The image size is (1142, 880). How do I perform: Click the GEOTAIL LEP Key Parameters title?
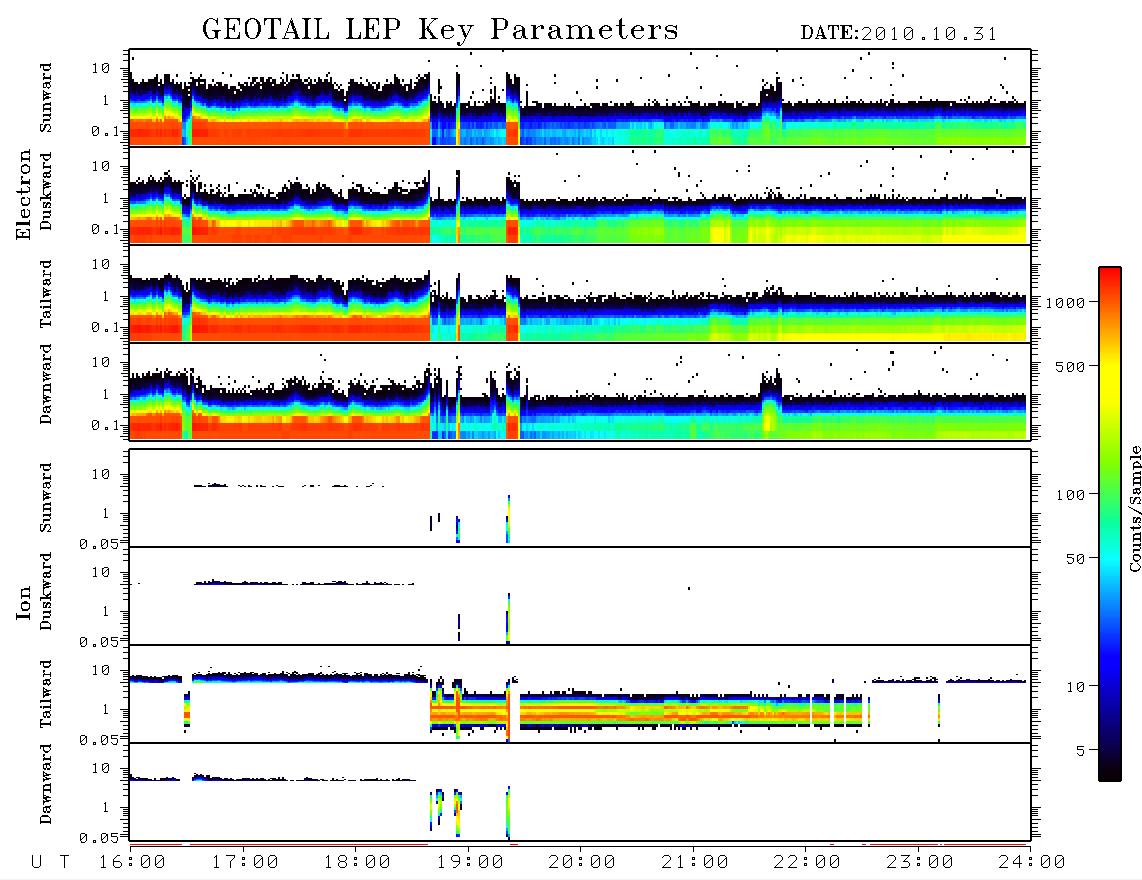click(x=440, y=30)
